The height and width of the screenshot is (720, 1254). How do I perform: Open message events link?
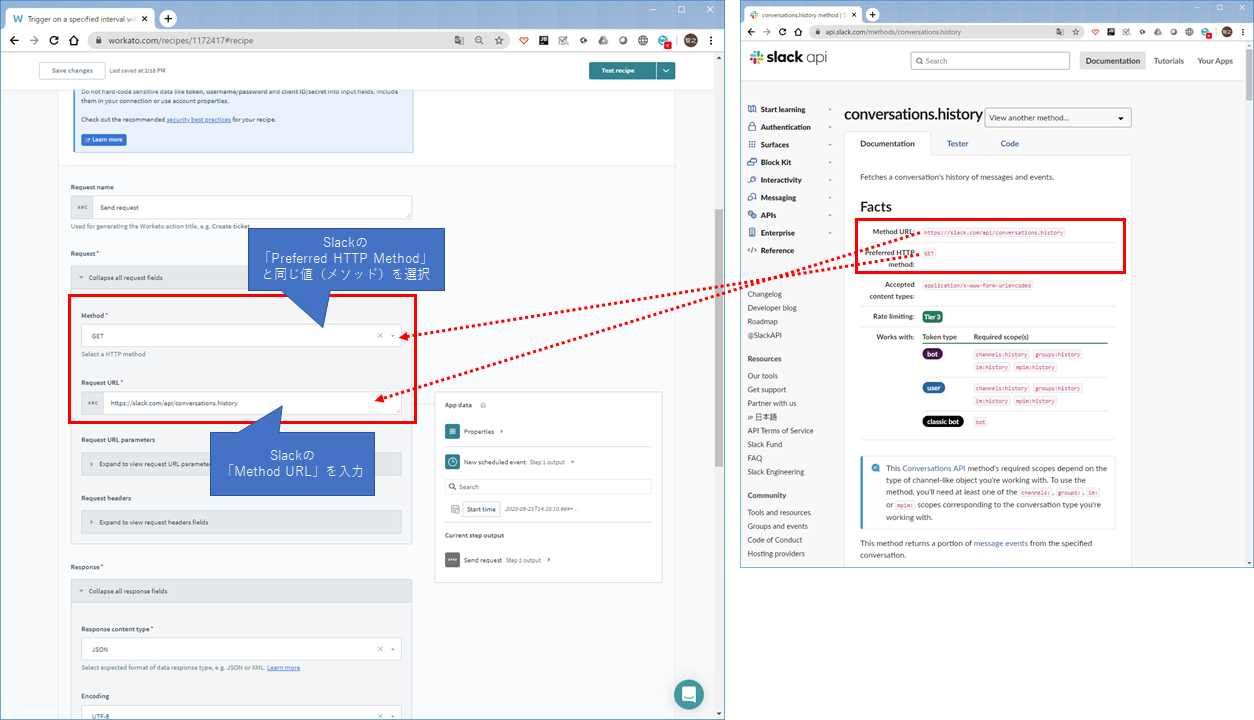tap(1000, 543)
